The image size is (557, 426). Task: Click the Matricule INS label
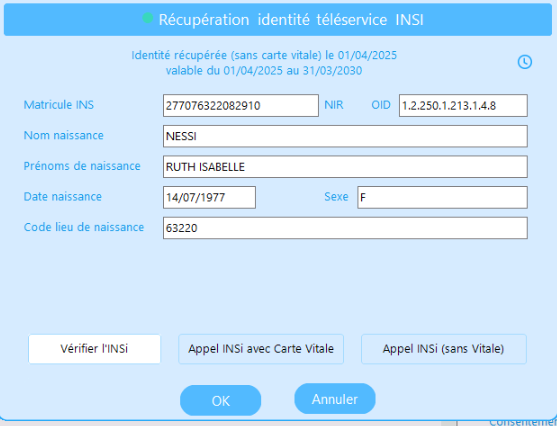(59, 105)
